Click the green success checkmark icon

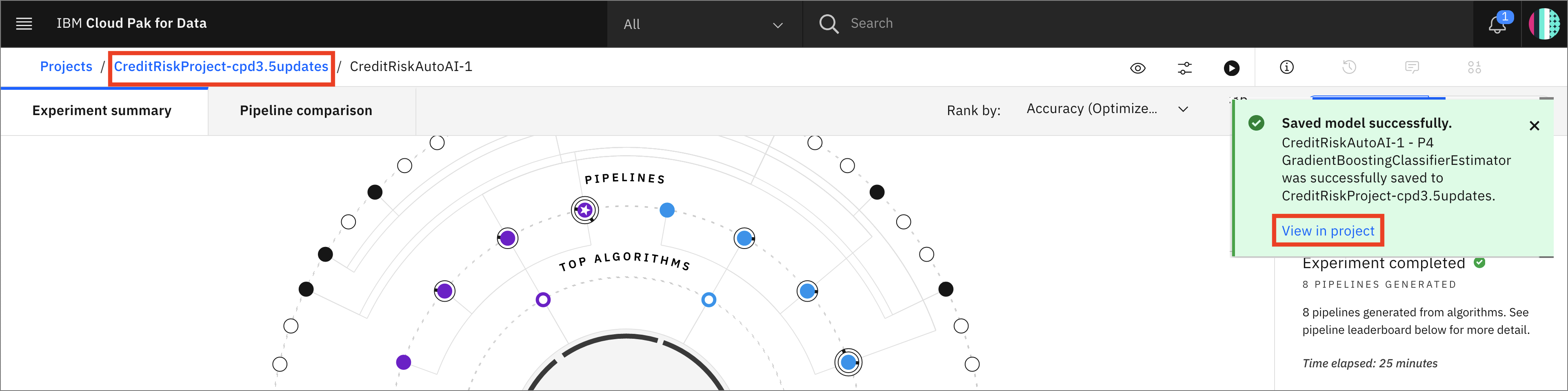pos(1256,123)
